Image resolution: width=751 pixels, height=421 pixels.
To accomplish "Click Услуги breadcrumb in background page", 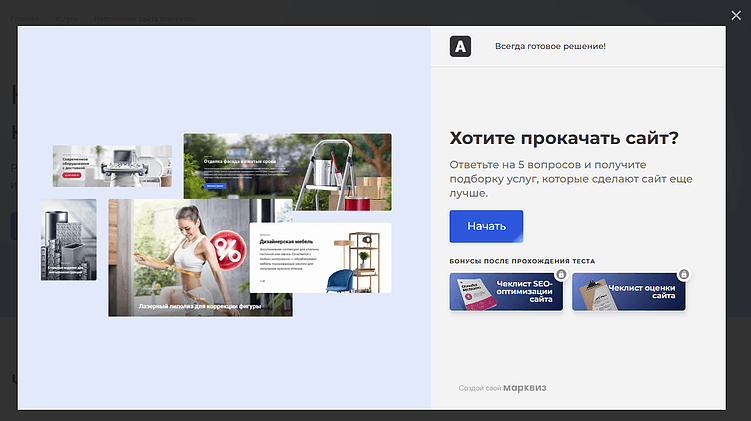I will [x=67, y=19].
